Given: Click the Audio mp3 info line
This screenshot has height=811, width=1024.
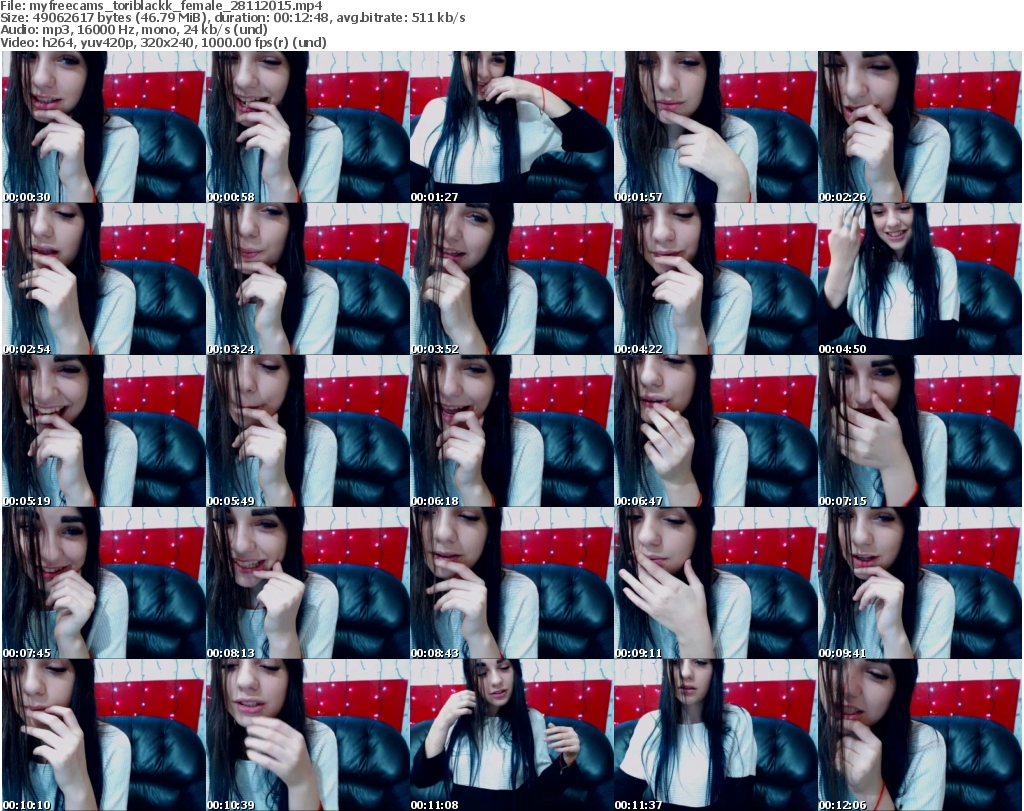Looking at the screenshot, I should pos(134,30).
